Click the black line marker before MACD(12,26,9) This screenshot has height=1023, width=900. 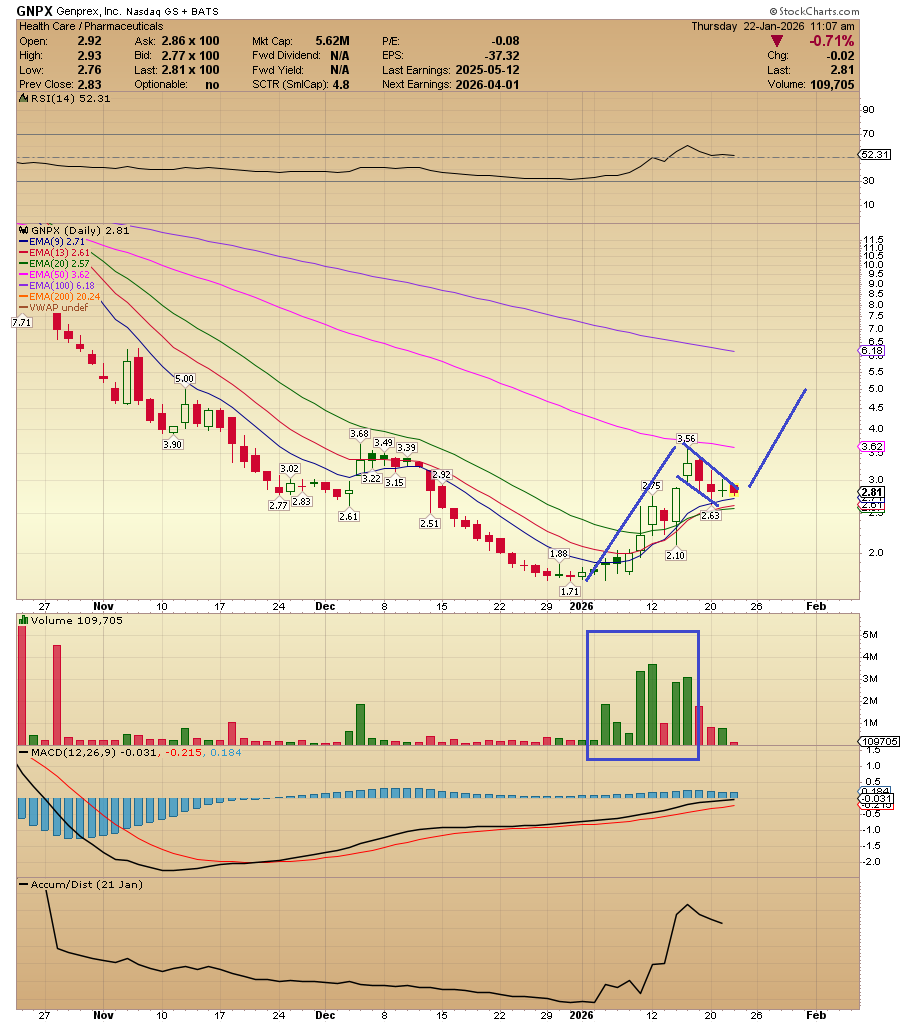(x=23, y=753)
